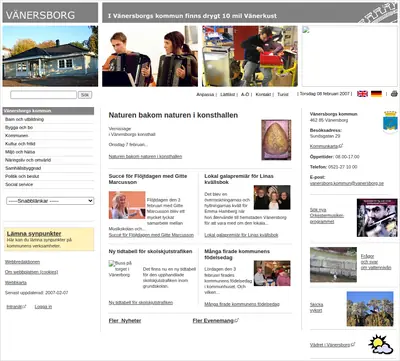Open the Turist menu item
Viewport: 400px width, 361px height.
[x=283, y=94]
